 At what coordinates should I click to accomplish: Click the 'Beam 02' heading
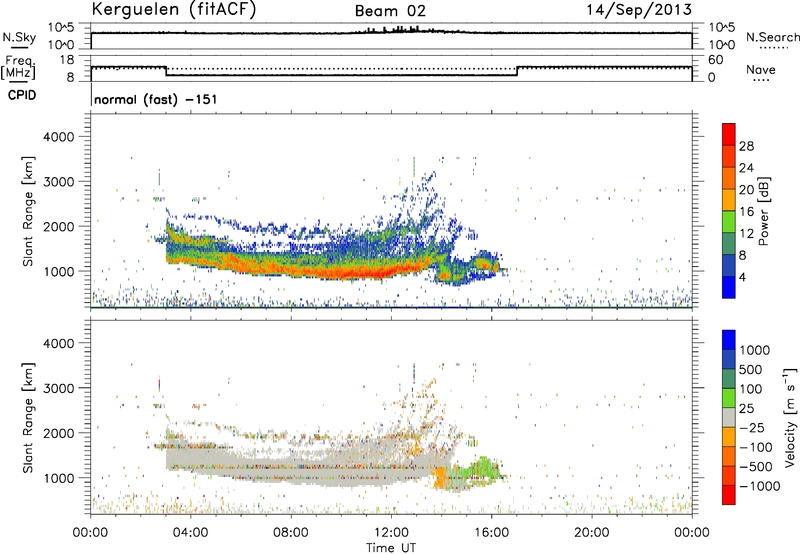click(x=390, y=11)
